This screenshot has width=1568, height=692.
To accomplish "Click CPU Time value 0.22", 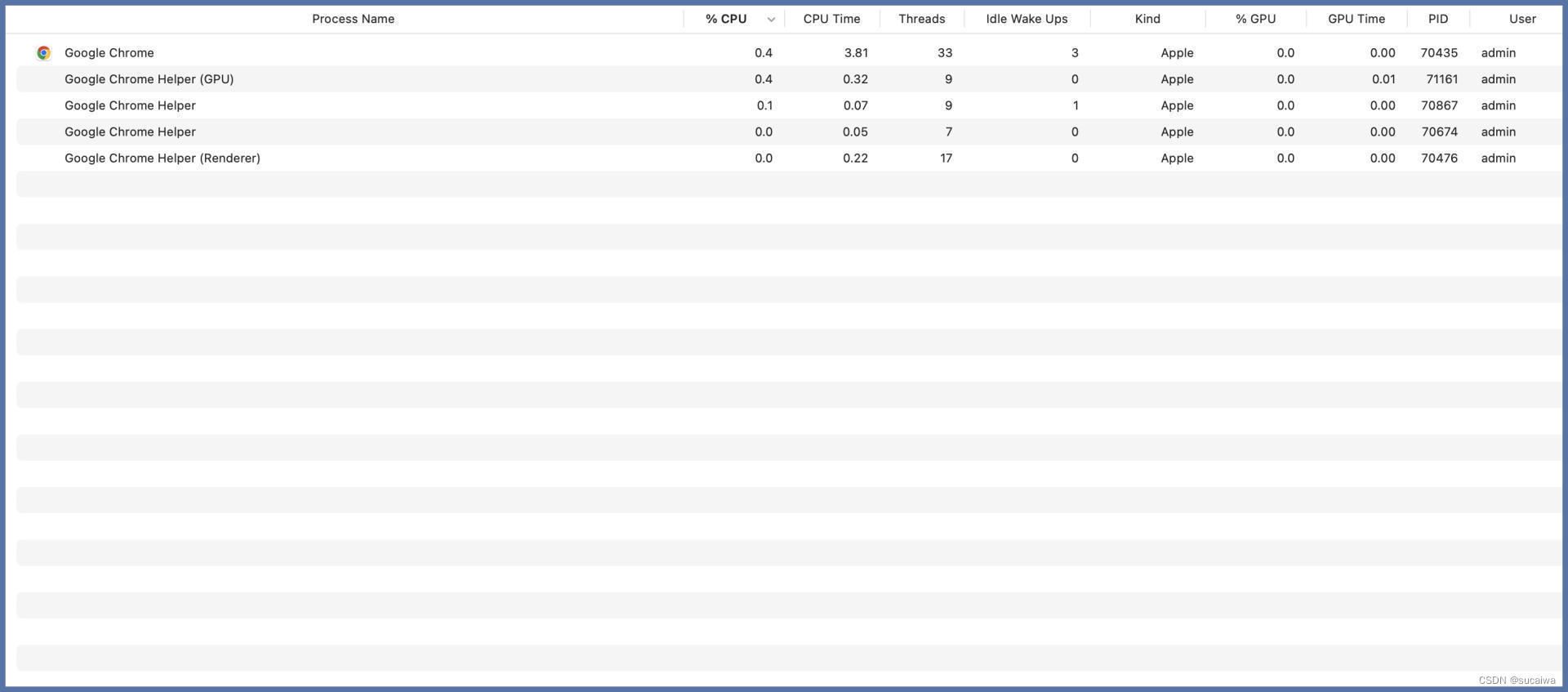I will 855,158.
